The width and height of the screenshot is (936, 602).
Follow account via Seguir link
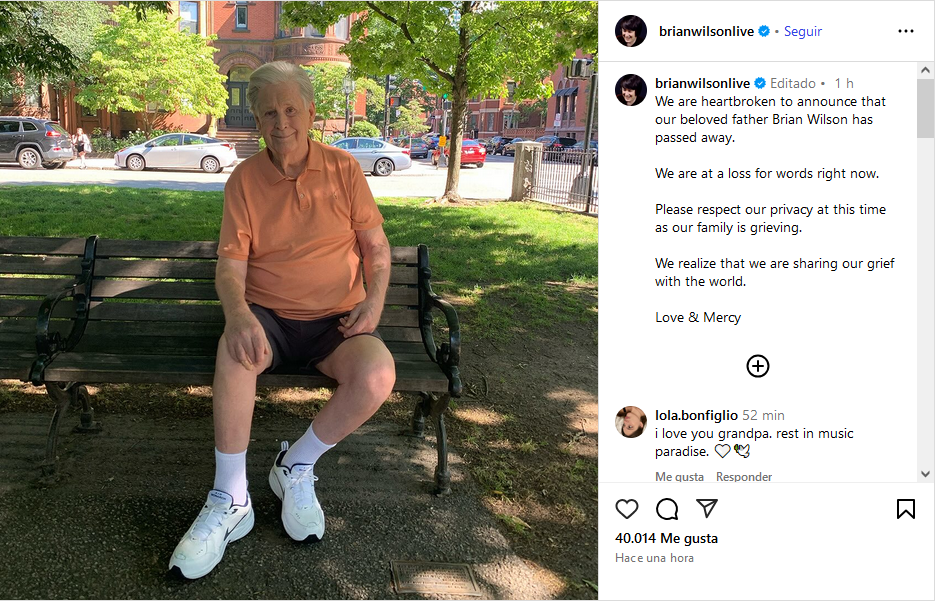(802, 31)
